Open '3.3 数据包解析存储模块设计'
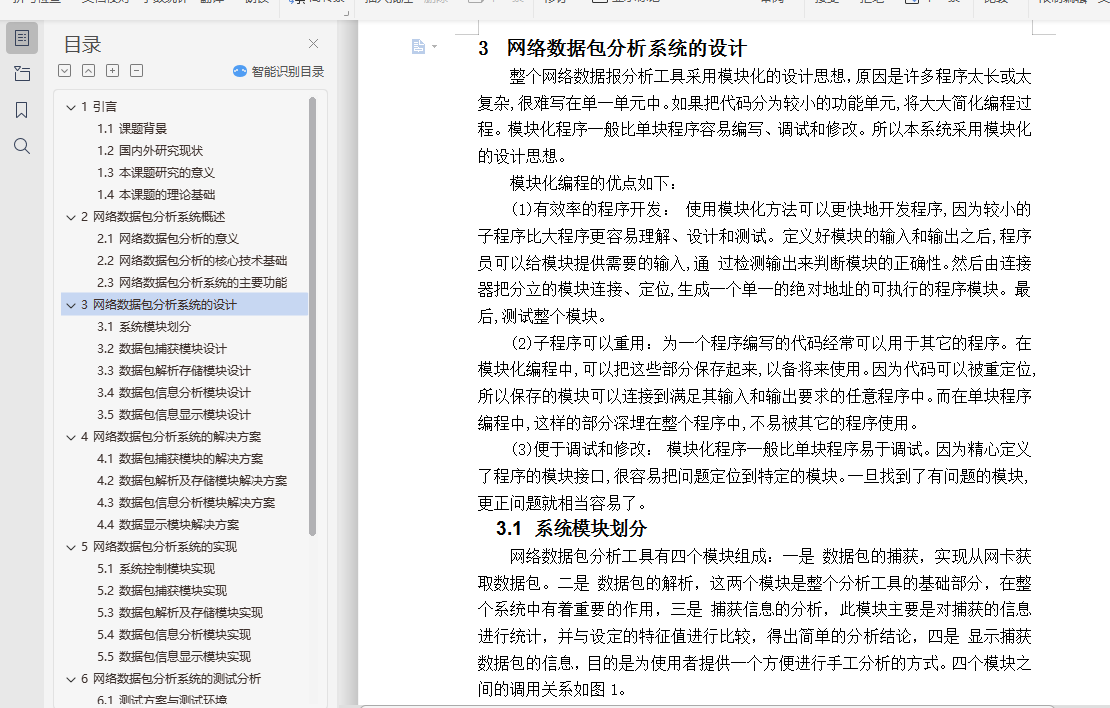The height and width of the screenshot is (708, 1110). point(174,370)
